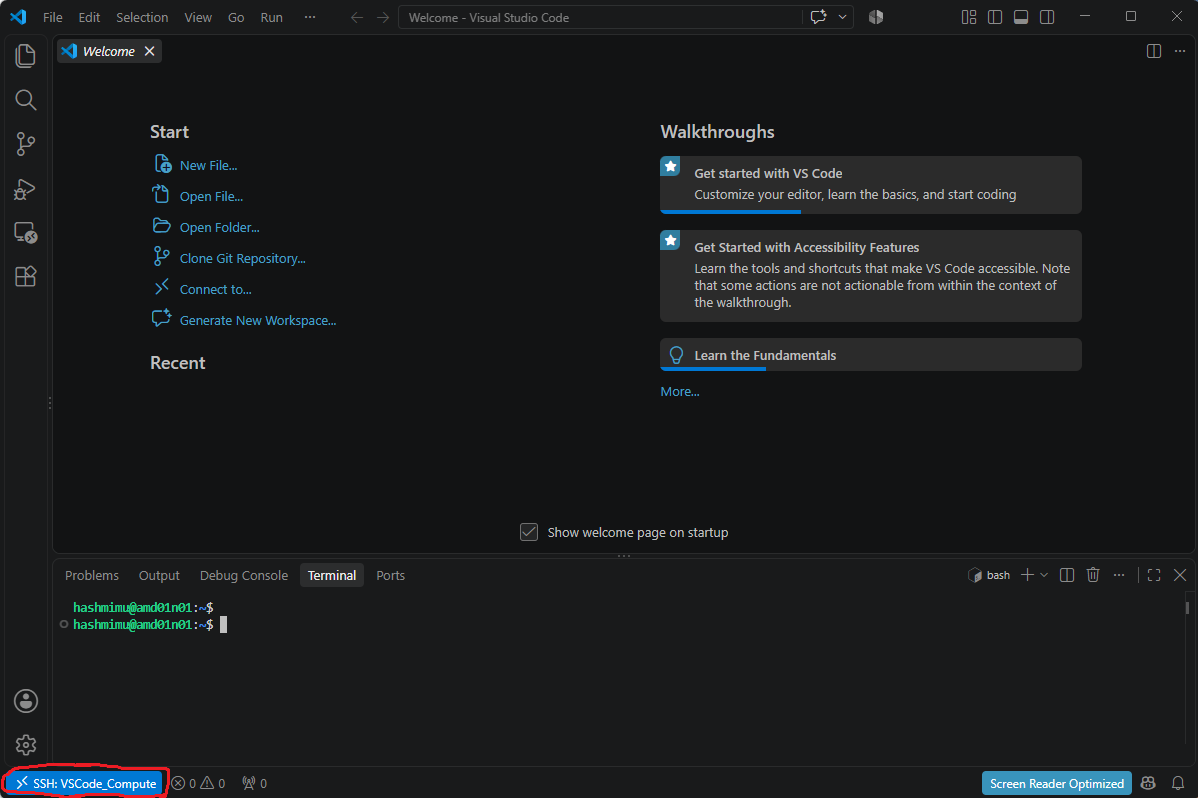Viewport: 1198px width, 798px height.
Task: Open Get Started with Accessibility Features walkthrough
Action: (870, 275)
